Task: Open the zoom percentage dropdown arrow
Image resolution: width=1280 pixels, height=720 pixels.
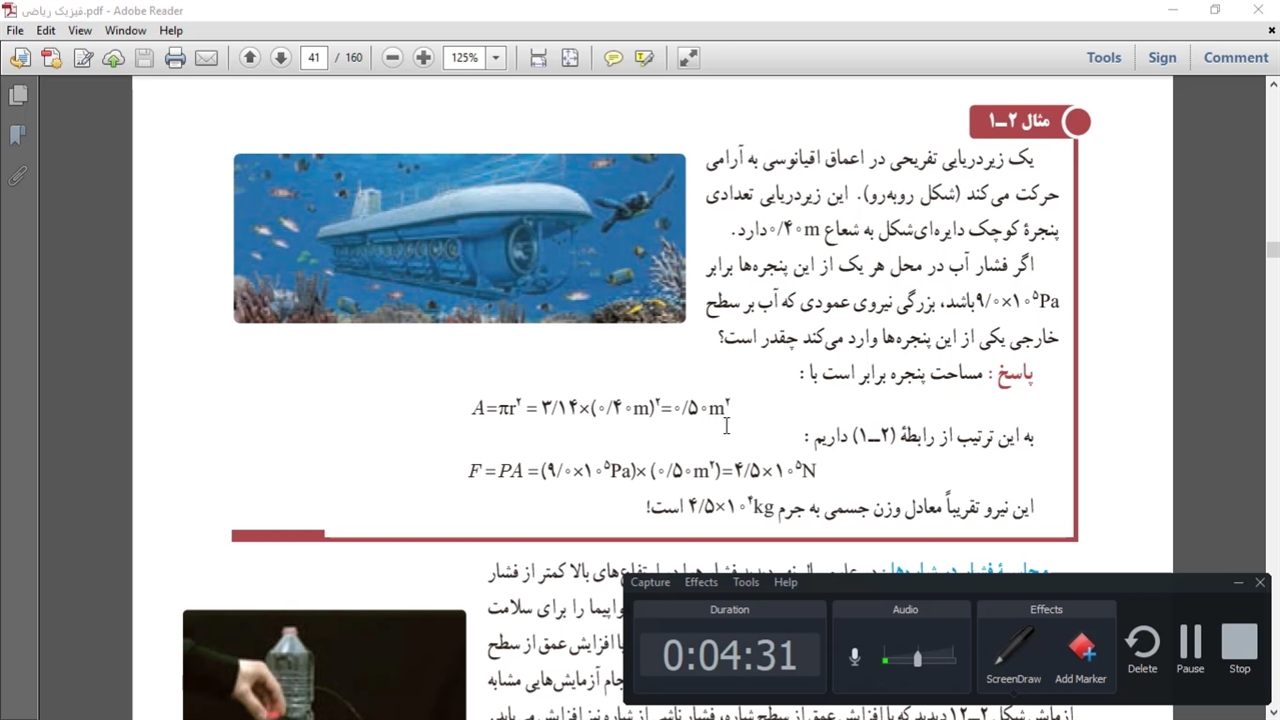Action: 495,58
